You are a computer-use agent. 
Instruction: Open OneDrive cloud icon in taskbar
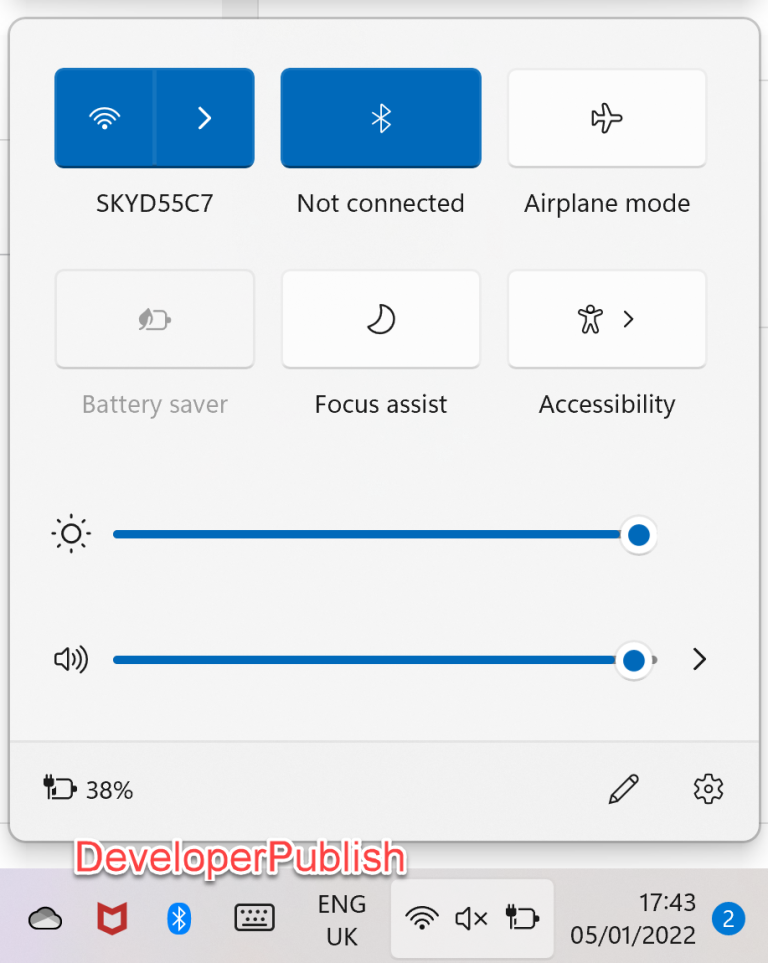coord(44,918)
